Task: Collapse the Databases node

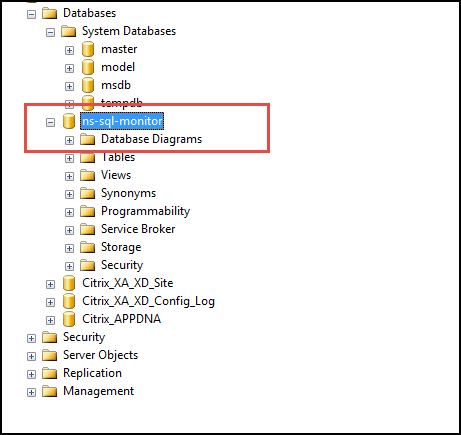Action: (31, 14)
